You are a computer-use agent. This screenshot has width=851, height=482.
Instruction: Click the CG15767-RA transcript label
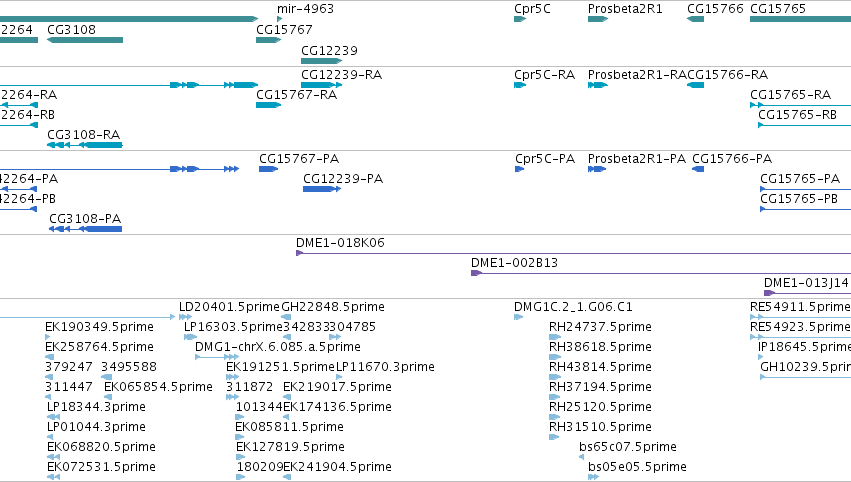click(x=296, y=94)
